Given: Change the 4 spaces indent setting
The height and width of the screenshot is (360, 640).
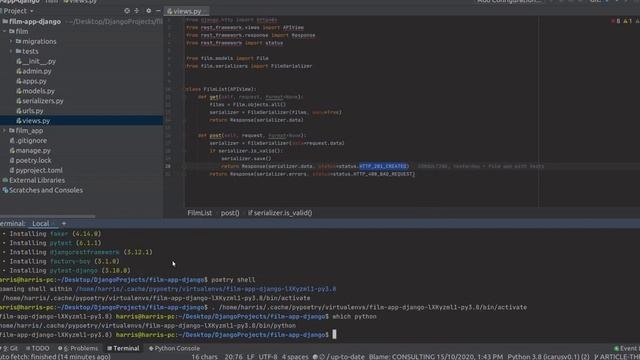Looking at the screenshot, I should pyautogui.click(x=295, y=357).
